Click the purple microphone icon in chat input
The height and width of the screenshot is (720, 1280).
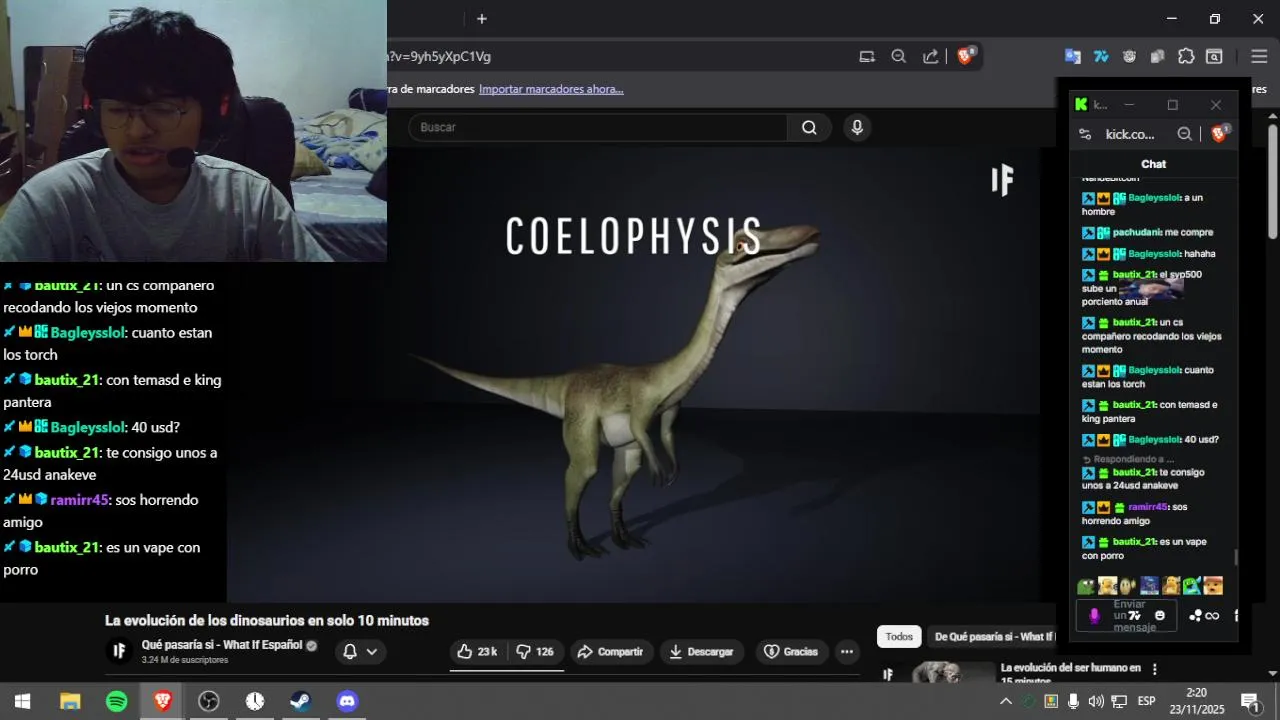point(1094,616)
